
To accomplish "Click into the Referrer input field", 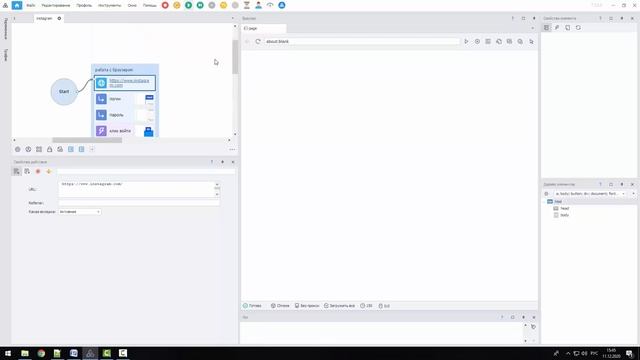I will coord(139,203).
